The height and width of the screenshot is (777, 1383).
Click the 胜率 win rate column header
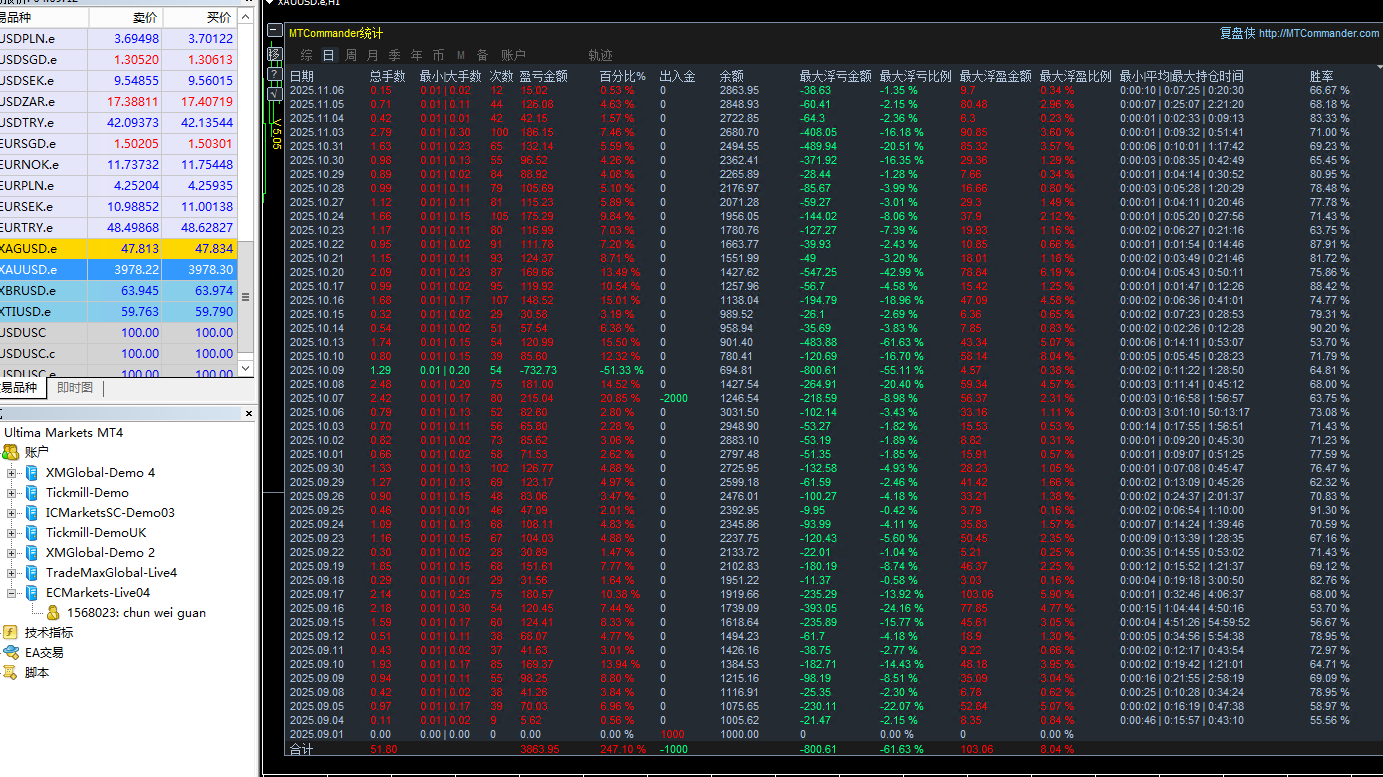pyautogui.click(x=1322, y=76)
